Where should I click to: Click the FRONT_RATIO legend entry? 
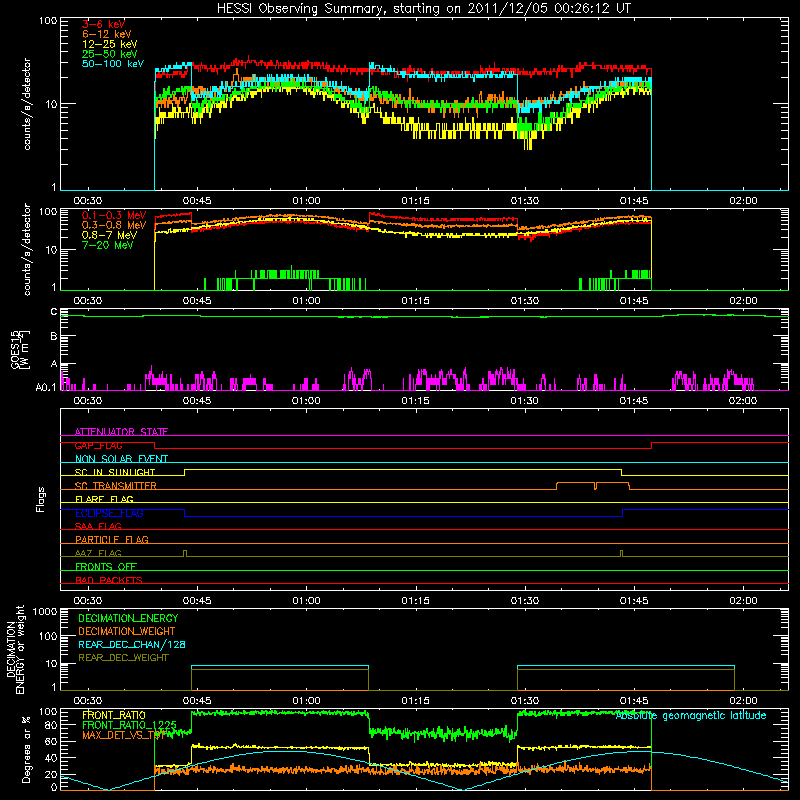(114, 715)
